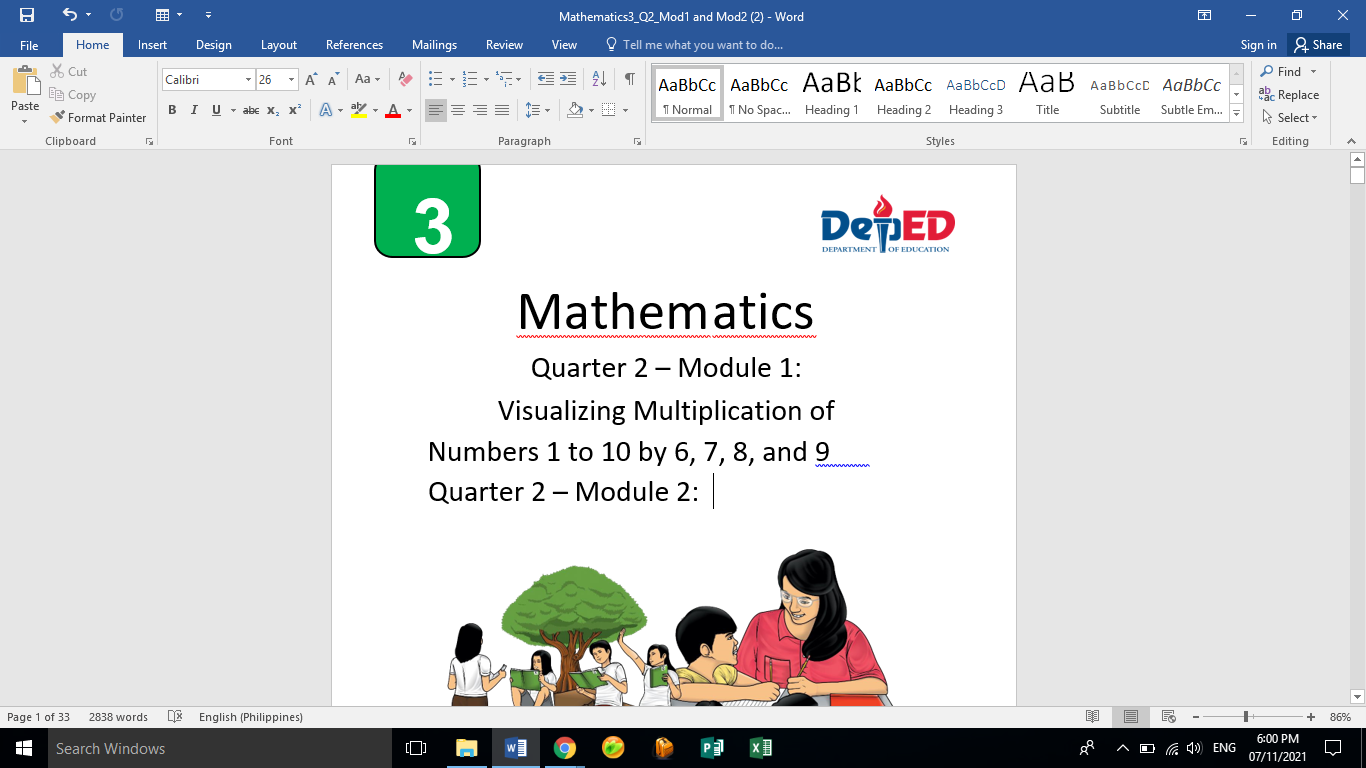Click the Save icon in quick access toolbar
The height and width of the screenshot is (768, 1366).
(26, 15)
